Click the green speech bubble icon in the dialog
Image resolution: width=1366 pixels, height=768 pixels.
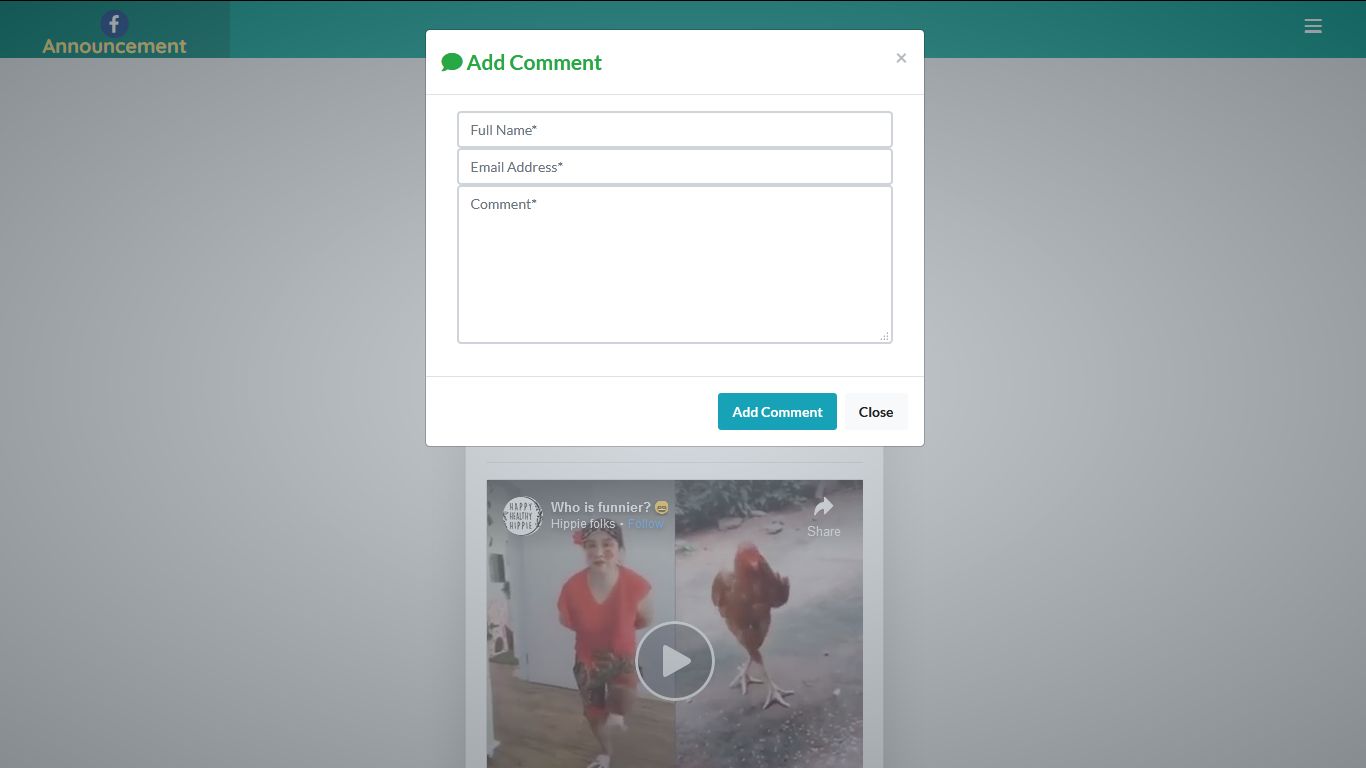coord(451,61)
